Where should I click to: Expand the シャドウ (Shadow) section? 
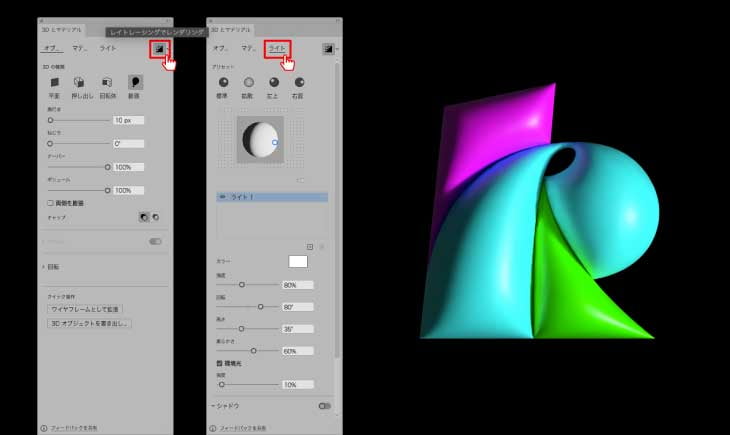pyautogui.click(x=214, y=406)
